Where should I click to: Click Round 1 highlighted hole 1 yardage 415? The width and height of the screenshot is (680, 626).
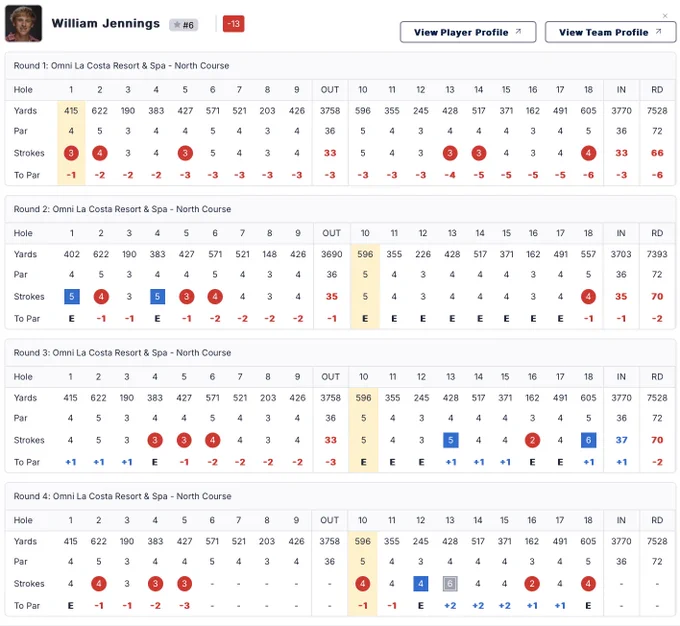[x=71, y=111]
